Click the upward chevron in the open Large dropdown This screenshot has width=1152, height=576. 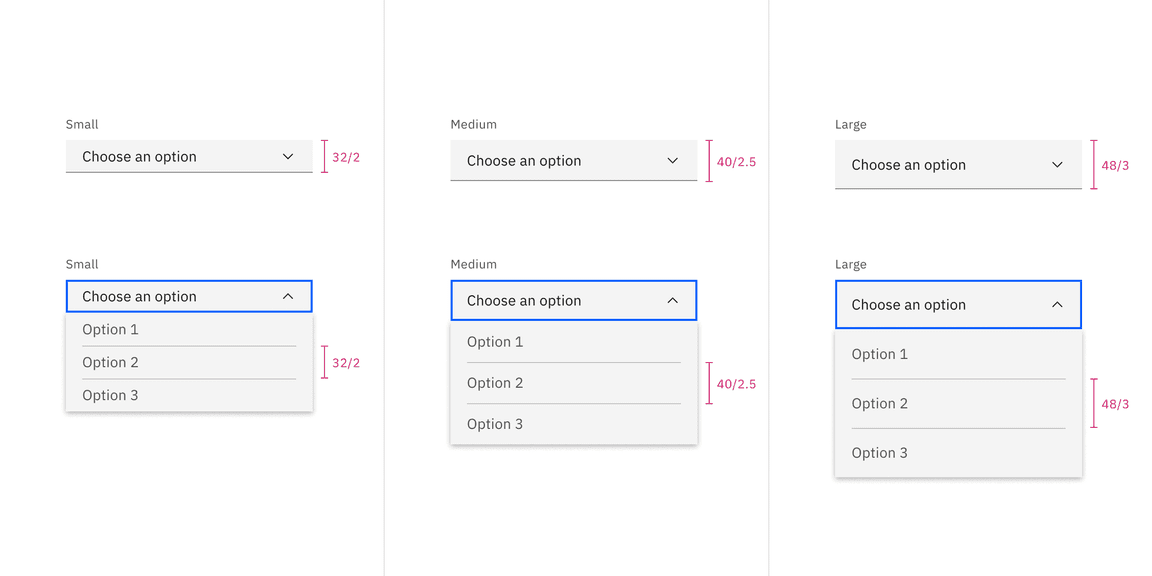1057,304
